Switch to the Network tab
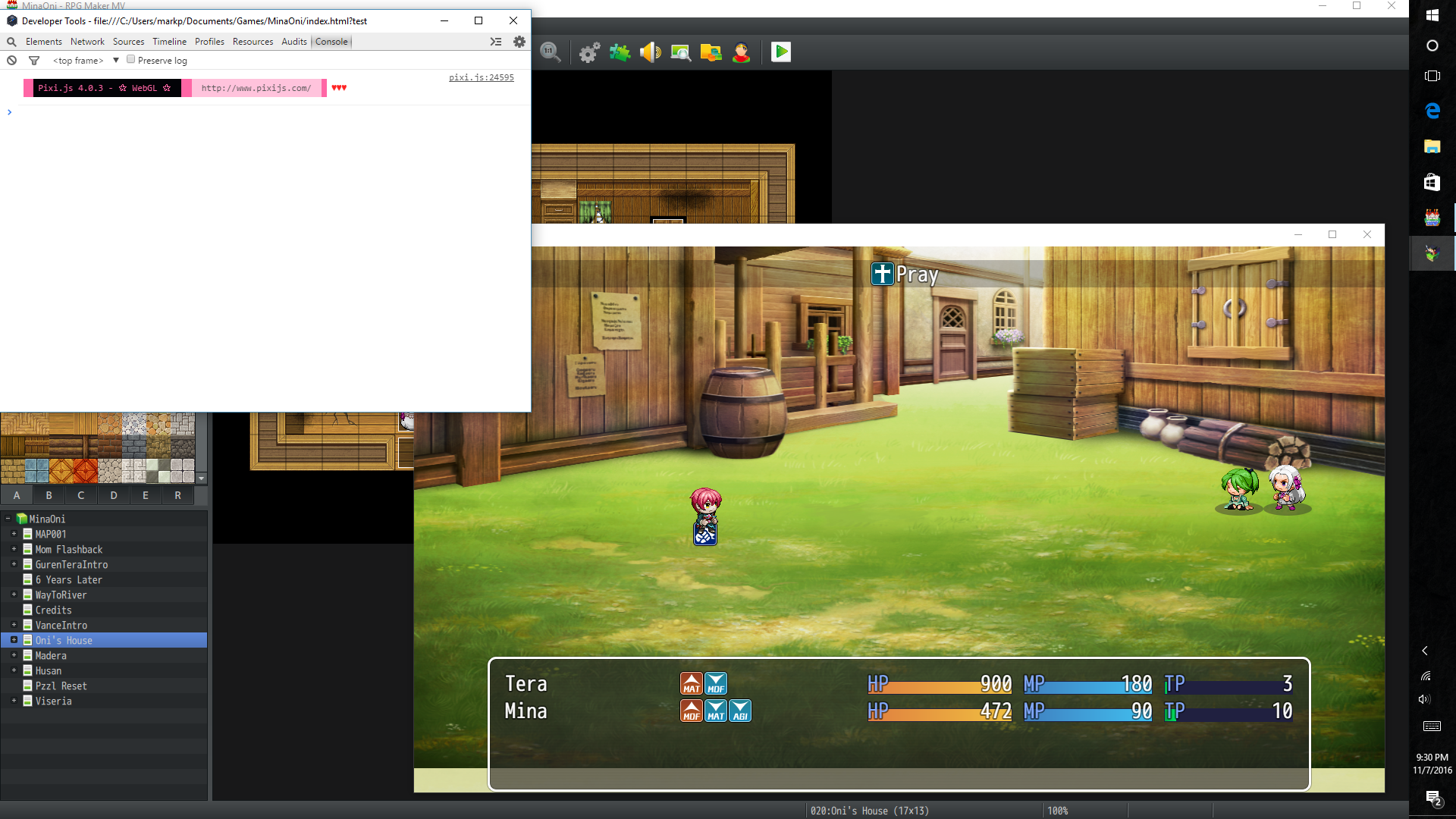The height and width of the screenshot is (819, 1456). click(x=87, y=42)
